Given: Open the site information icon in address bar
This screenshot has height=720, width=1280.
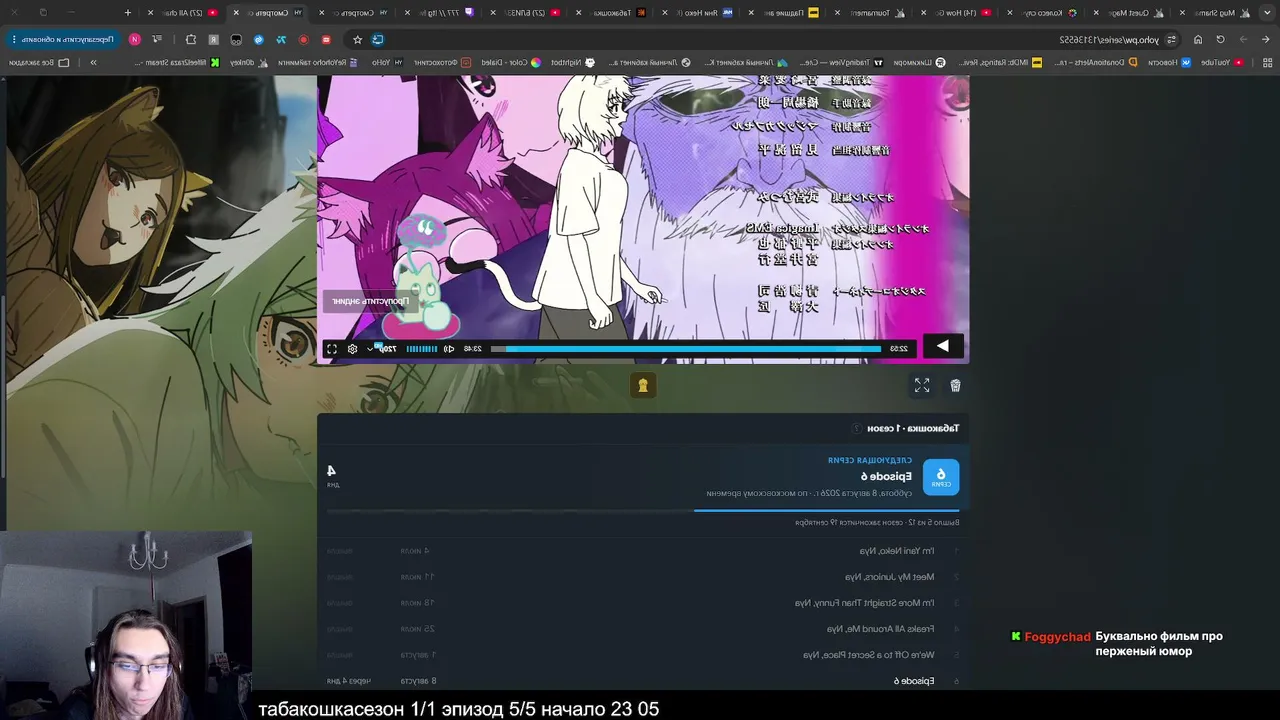Looking at the screenshot, I should pos(1171,40).
